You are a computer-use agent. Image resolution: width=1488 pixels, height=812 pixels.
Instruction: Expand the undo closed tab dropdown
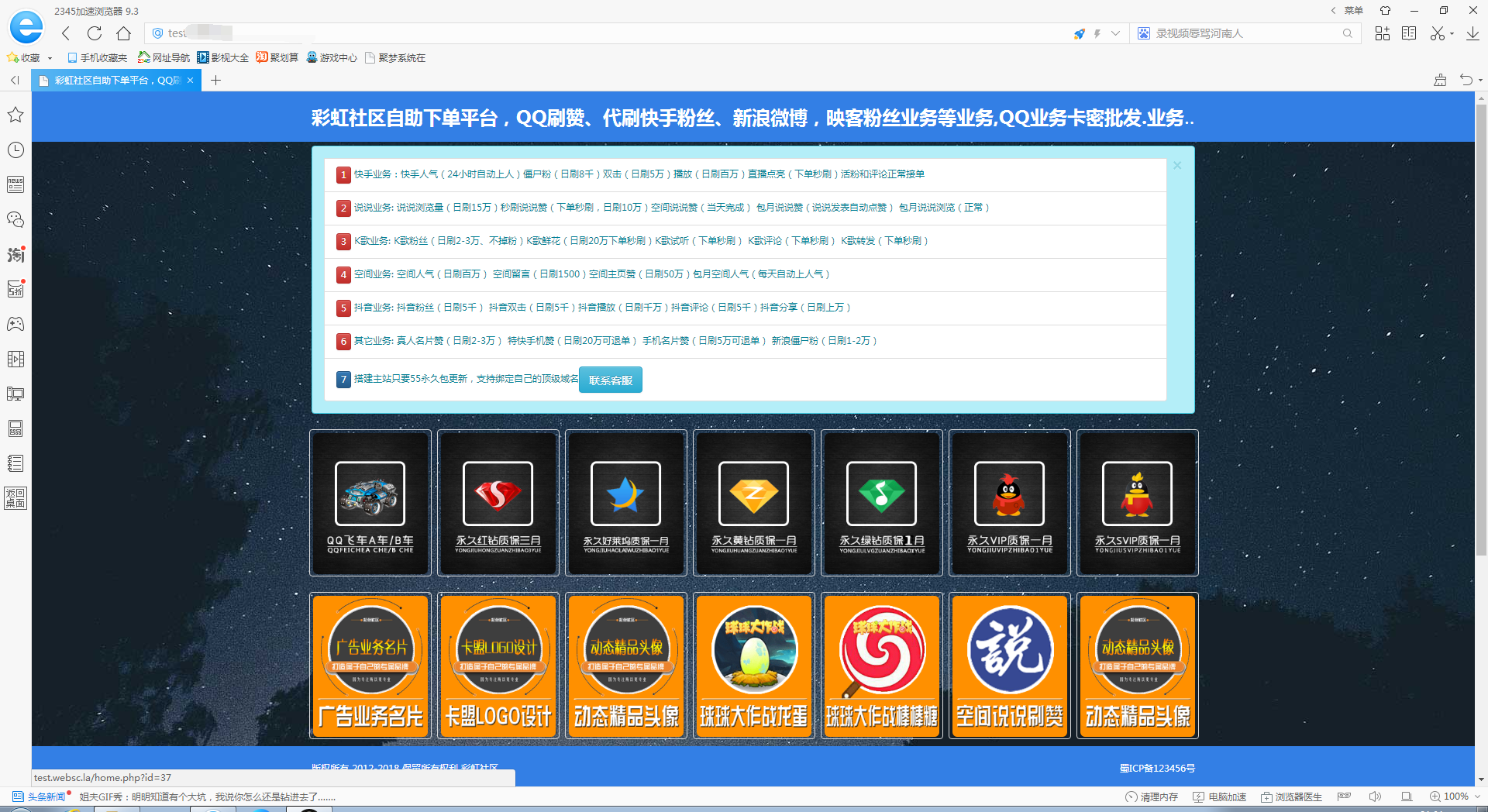point(1480,81)
